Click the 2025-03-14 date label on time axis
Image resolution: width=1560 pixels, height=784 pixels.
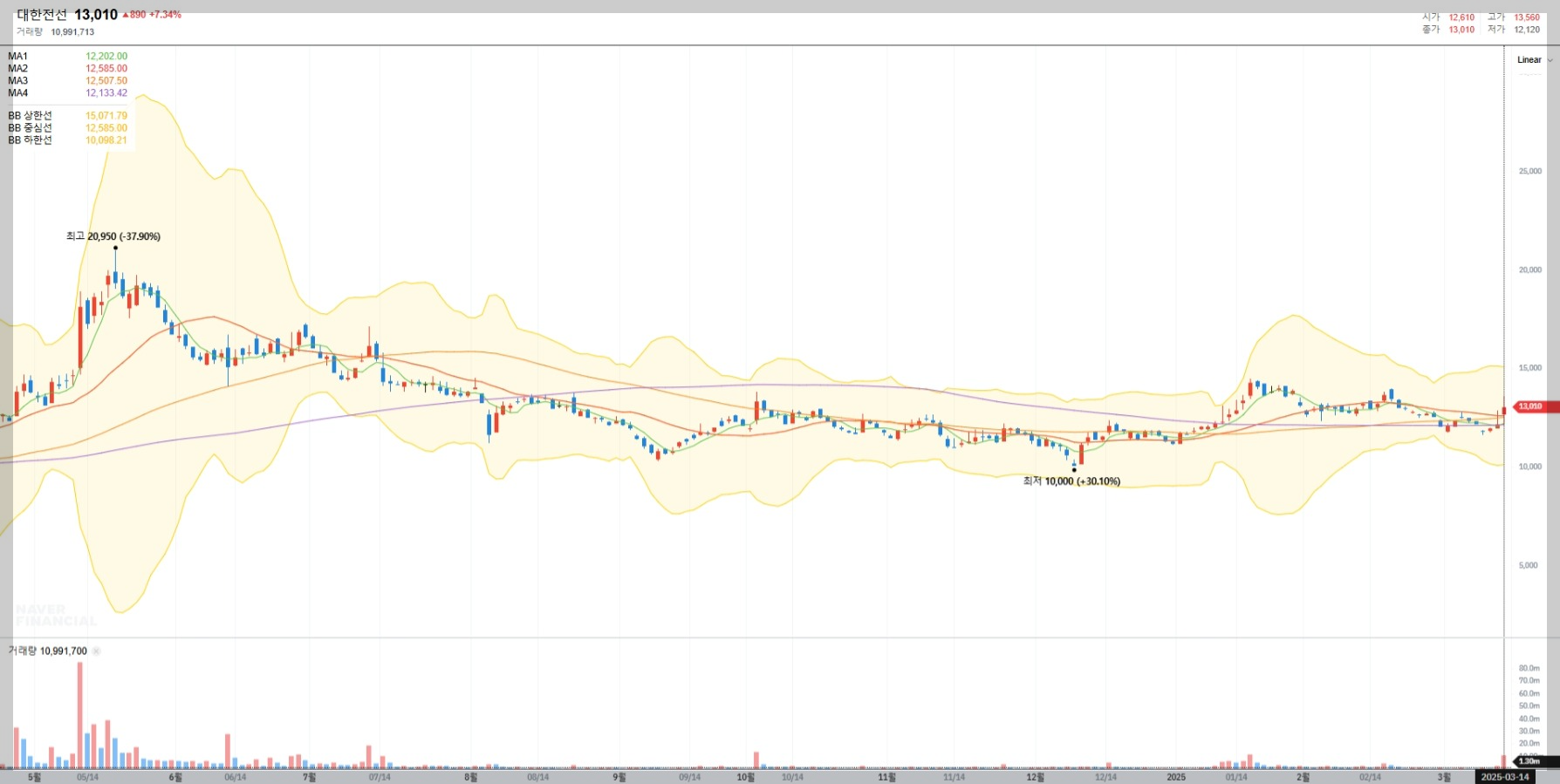1505,777
